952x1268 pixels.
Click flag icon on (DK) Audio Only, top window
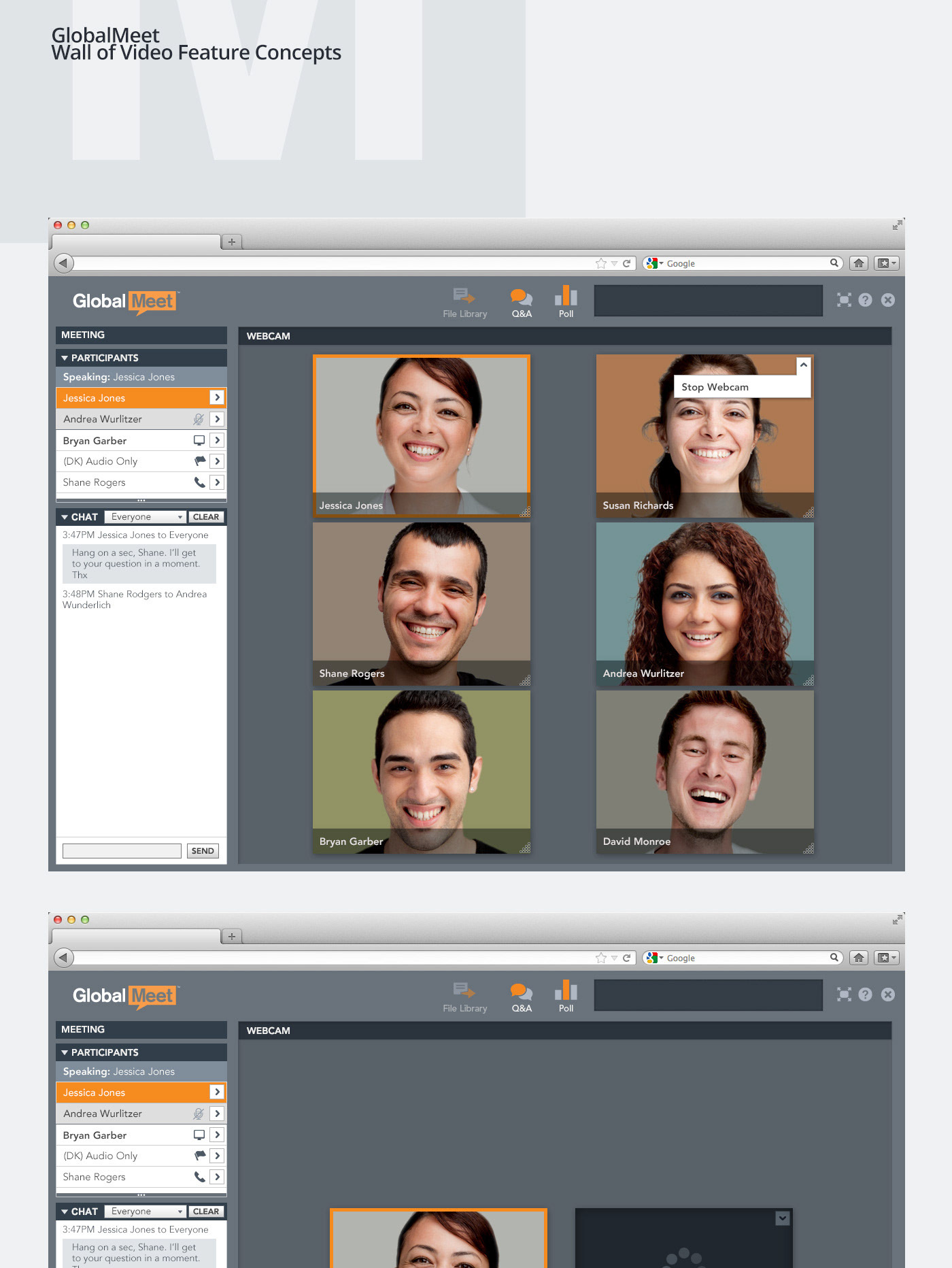click(x=200, y=461)
